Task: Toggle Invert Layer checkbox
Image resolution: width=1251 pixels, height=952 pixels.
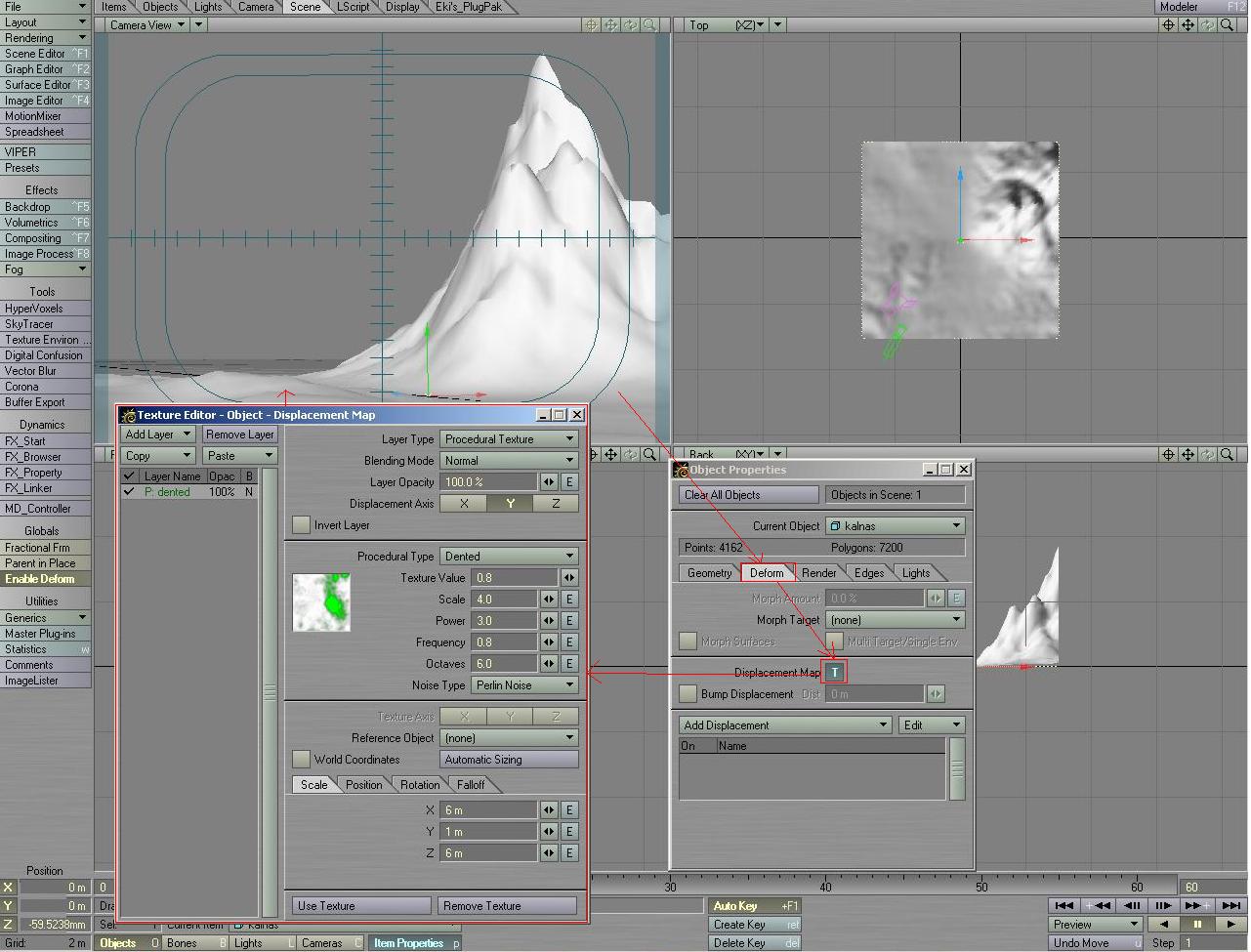Action: (x=302, y=525)
